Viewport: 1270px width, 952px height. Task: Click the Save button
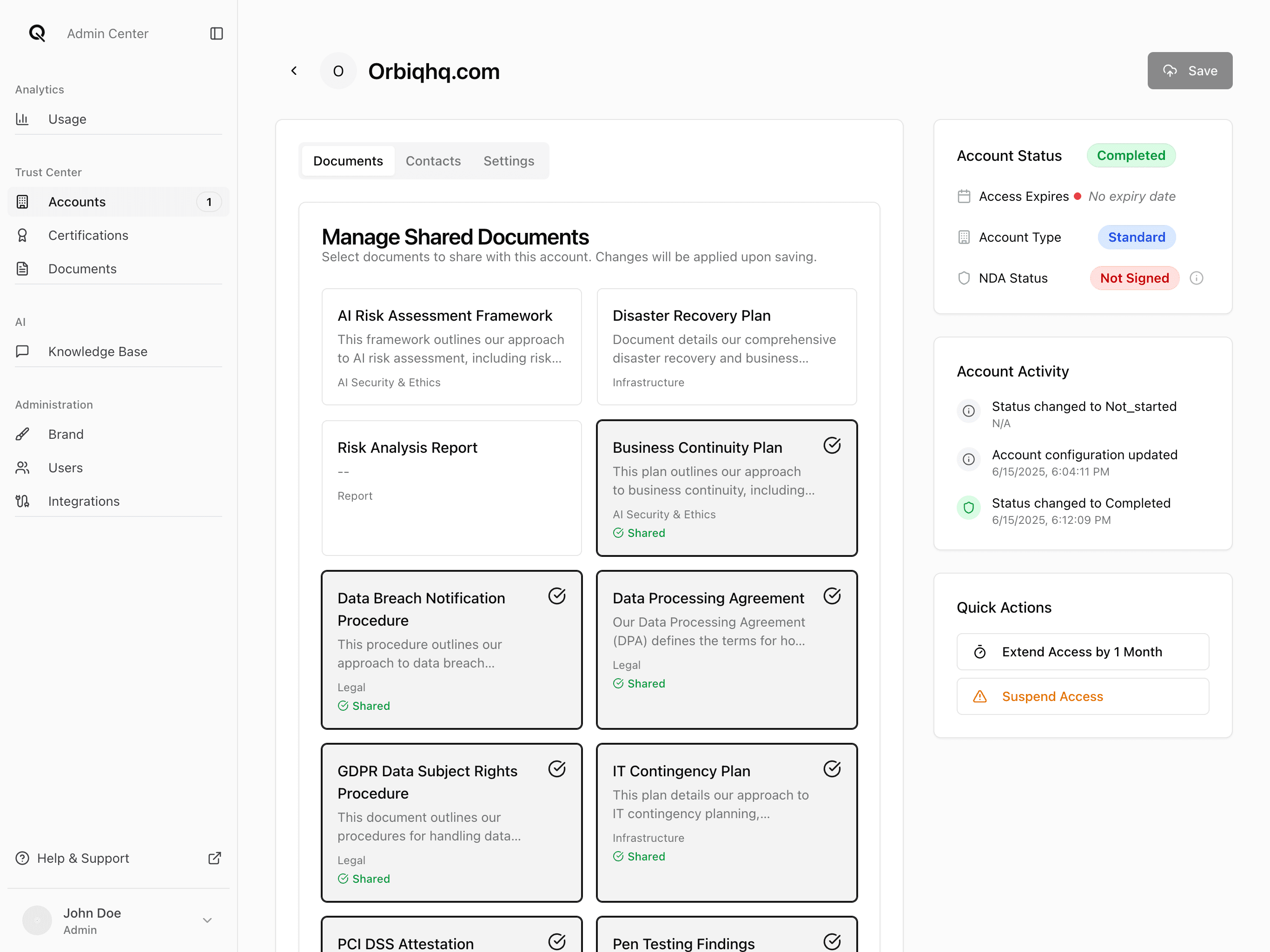[1190, 71]
